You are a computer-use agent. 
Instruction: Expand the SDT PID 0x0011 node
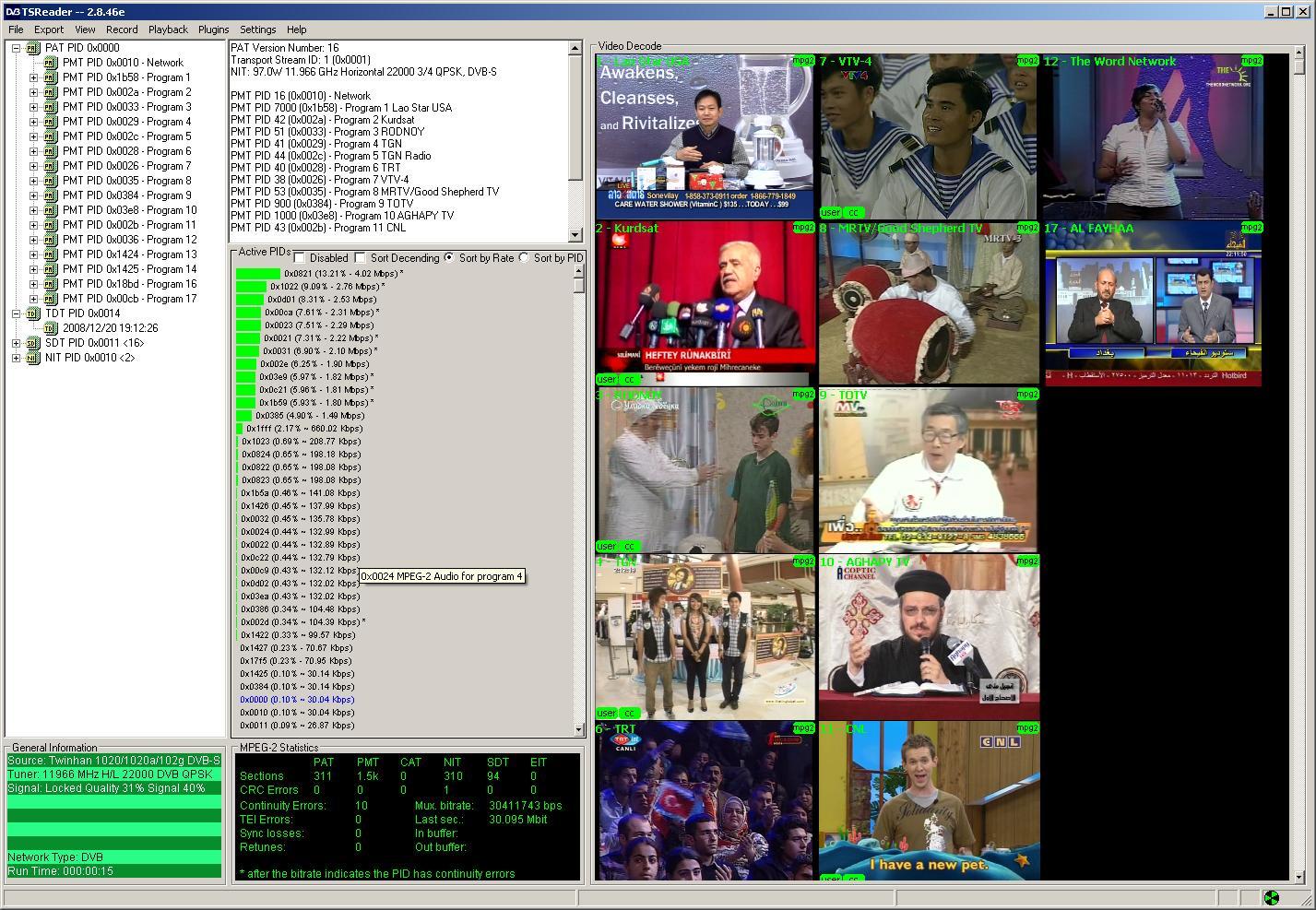(16, 343)
